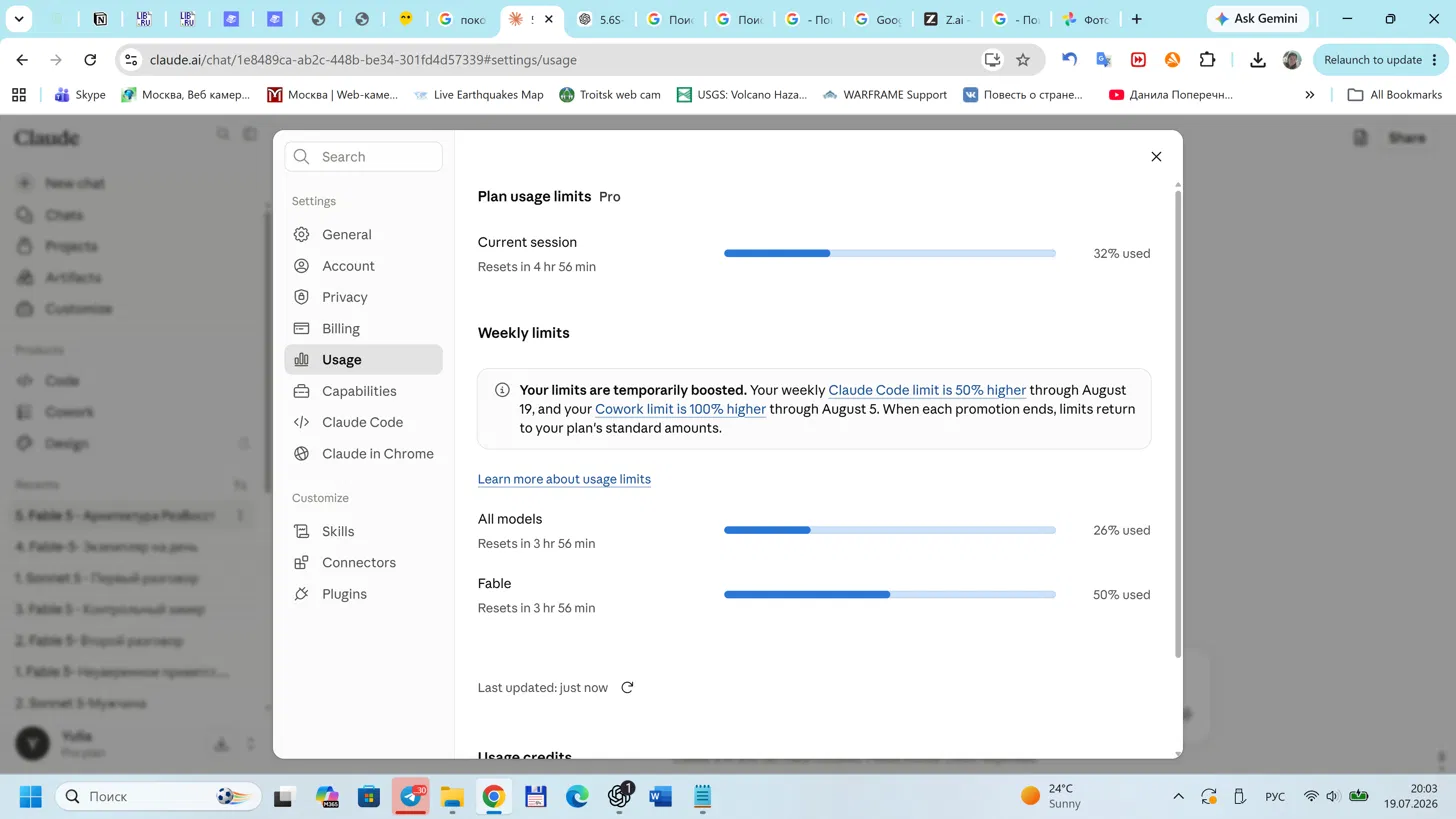Open the Account settings section
The image size is (1456, 819).
click(x=363, y=266)
